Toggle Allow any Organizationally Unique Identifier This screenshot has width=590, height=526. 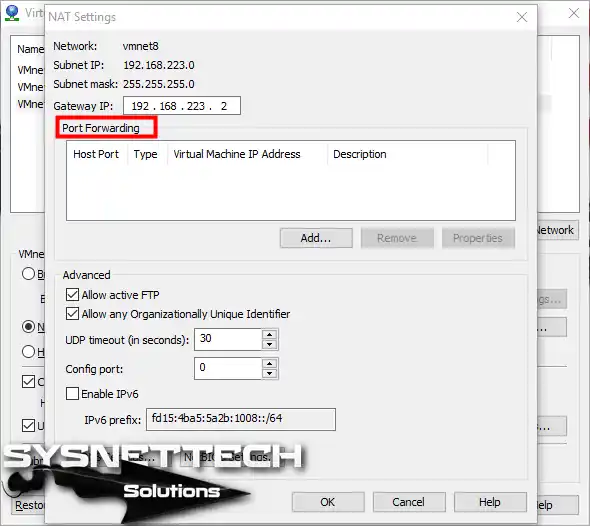coord(72,313)
